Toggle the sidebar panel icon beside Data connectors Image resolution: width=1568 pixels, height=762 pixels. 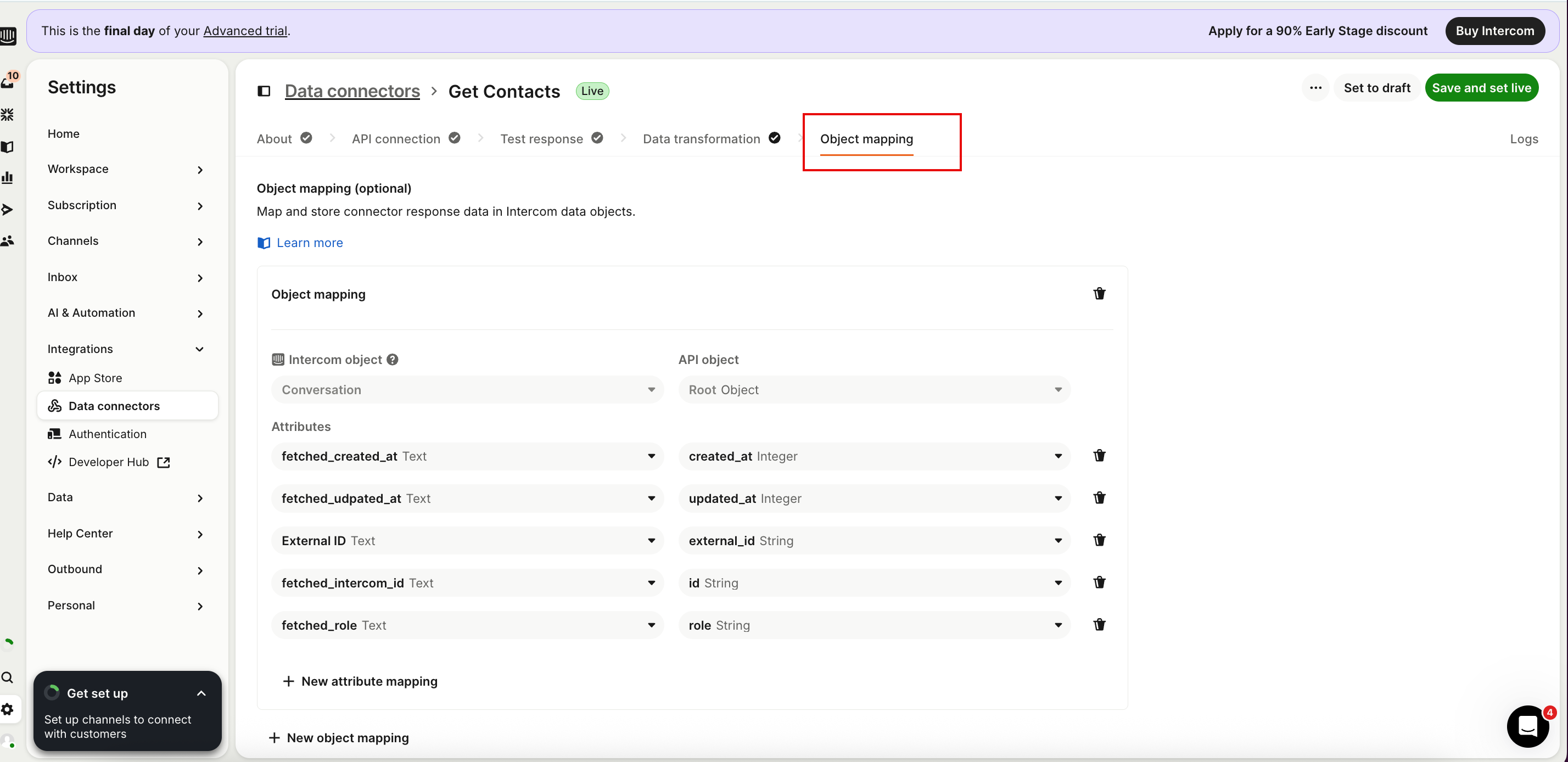click(x=264, y=91)
